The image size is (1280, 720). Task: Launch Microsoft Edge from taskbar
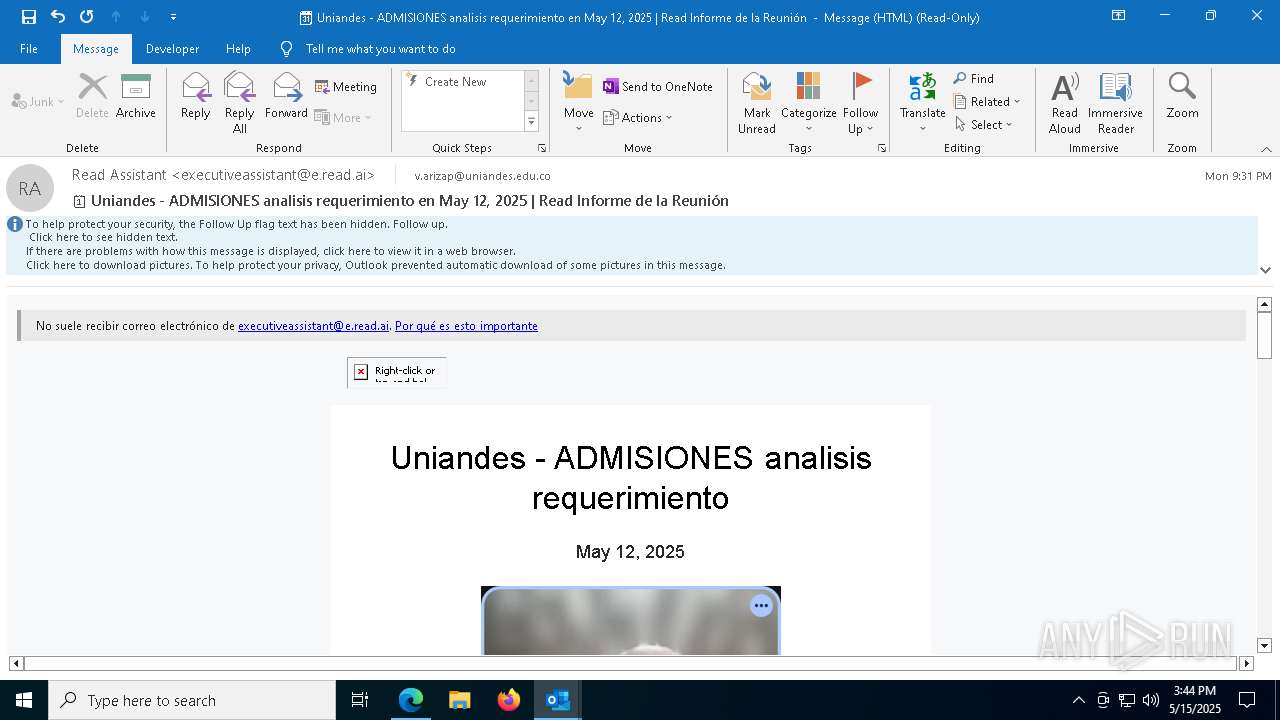411,700
